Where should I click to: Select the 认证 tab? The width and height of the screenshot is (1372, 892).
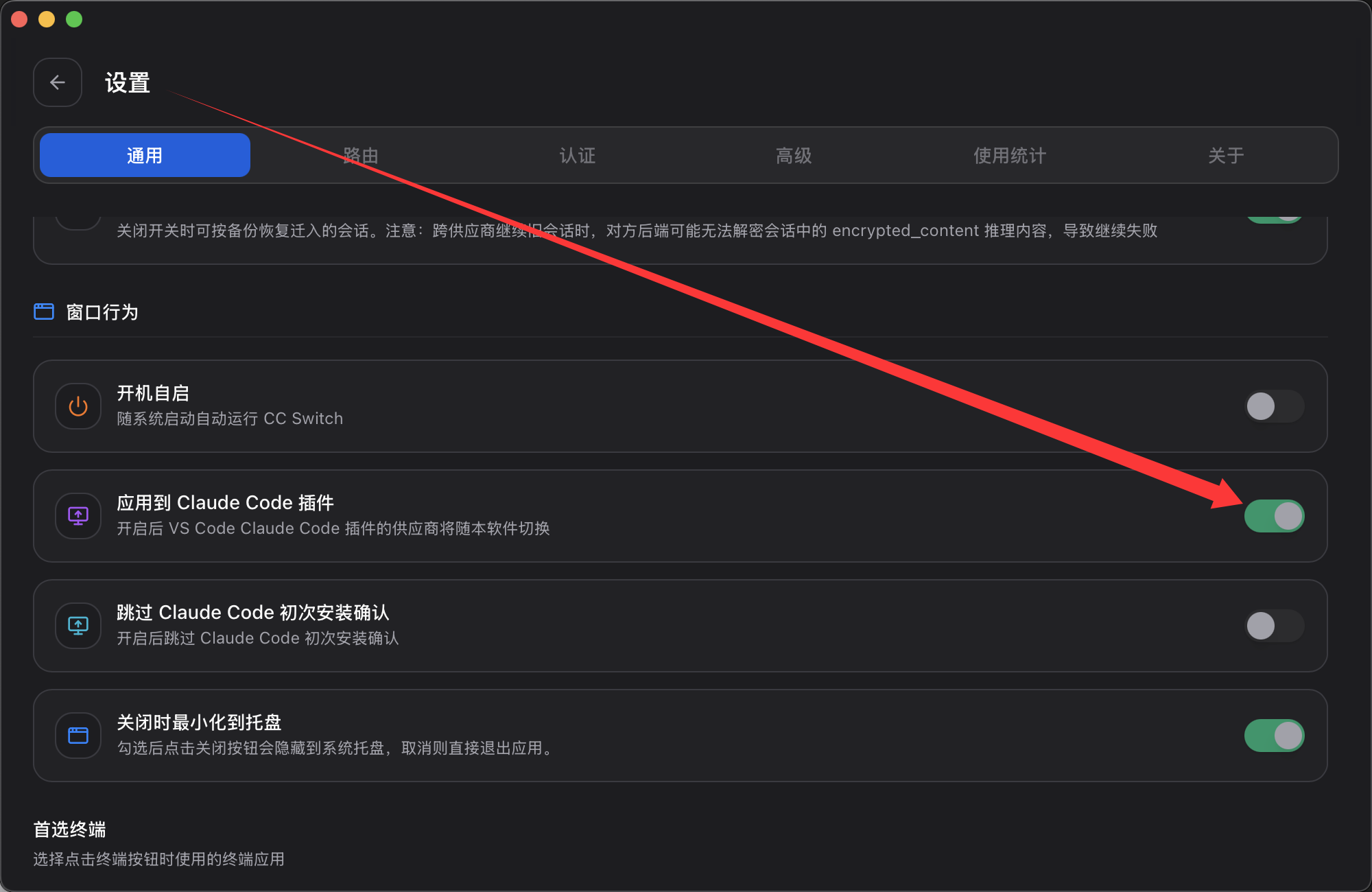click(x=578, y=155)
